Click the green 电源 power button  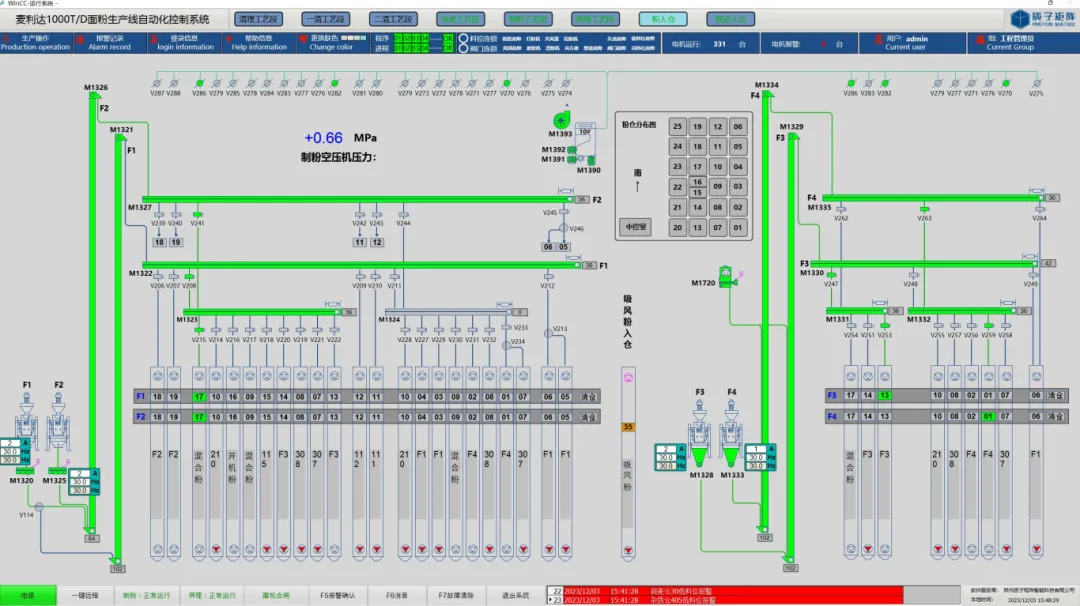pyautogui.click(x=28, y=595)
